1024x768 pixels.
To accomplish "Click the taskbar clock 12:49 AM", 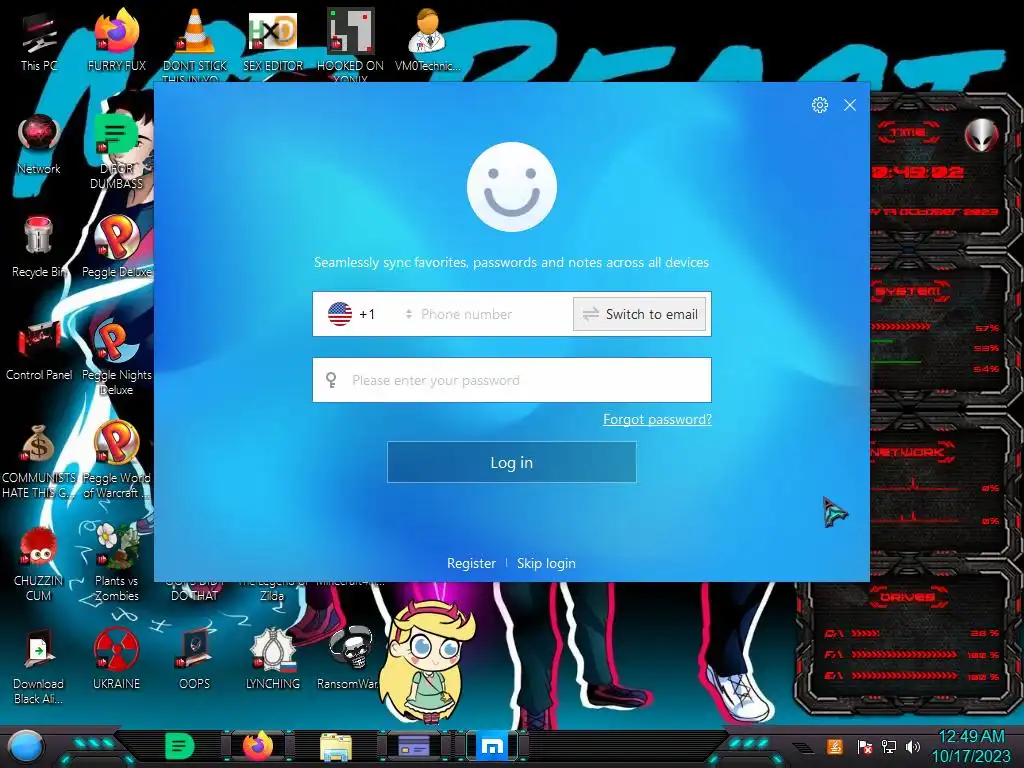I will pos(971,737).
